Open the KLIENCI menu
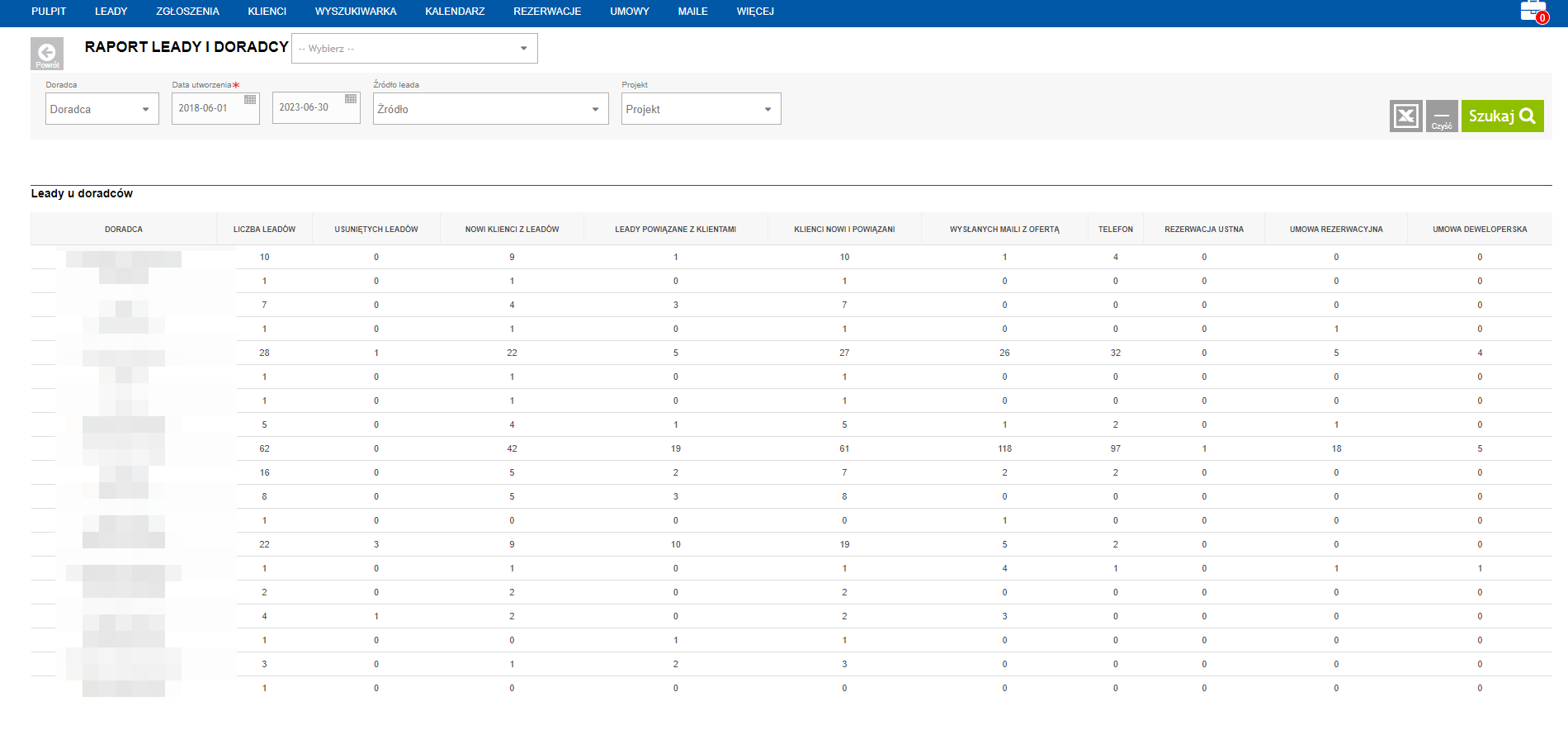 tap(267, 12)
